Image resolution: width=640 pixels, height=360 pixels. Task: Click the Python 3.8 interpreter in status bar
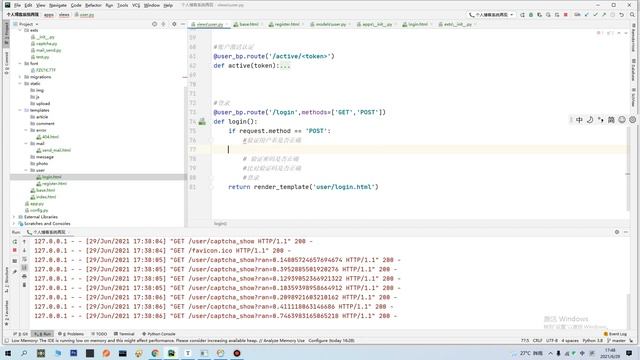[592, 340]
